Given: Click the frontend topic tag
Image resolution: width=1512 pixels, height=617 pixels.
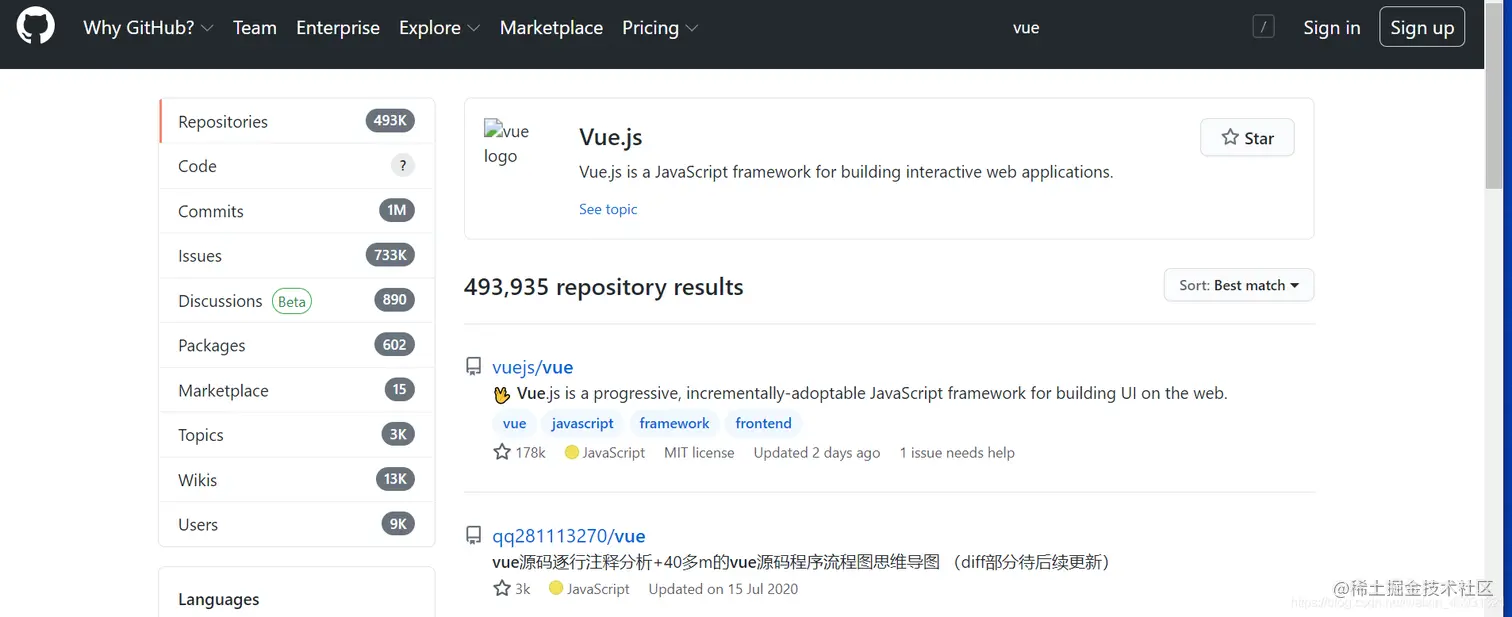Looking at the screenshot, I should click(x=763, y=423).
